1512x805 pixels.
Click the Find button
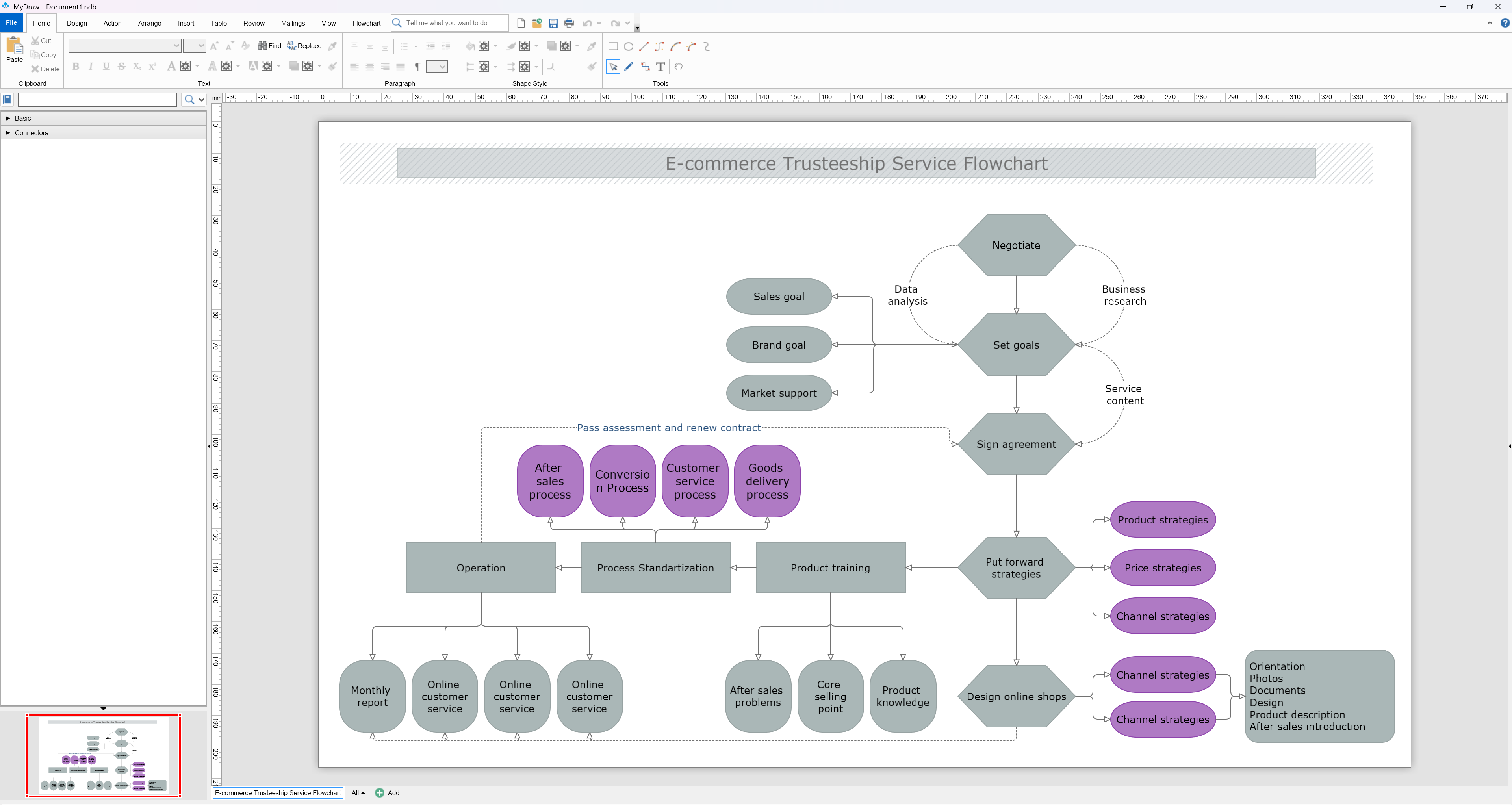point(269,46)
